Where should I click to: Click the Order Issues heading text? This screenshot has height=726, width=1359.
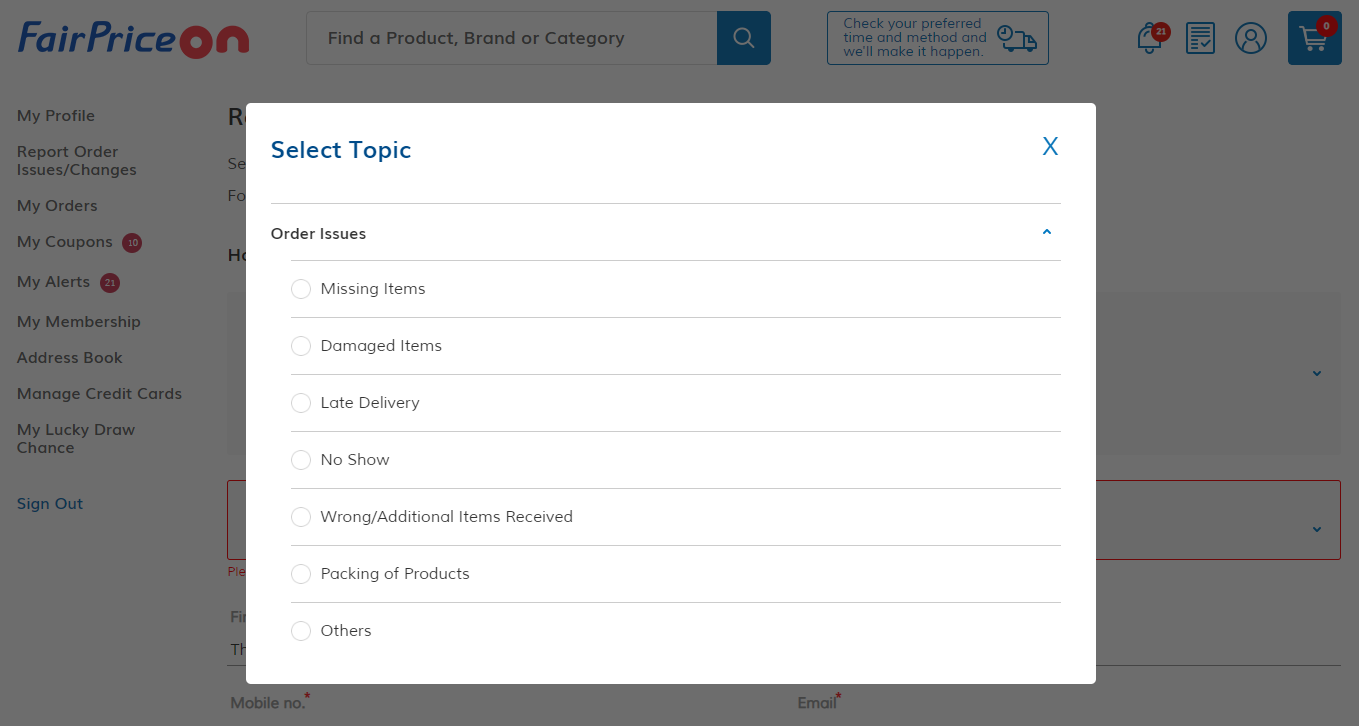click(318, 234)
